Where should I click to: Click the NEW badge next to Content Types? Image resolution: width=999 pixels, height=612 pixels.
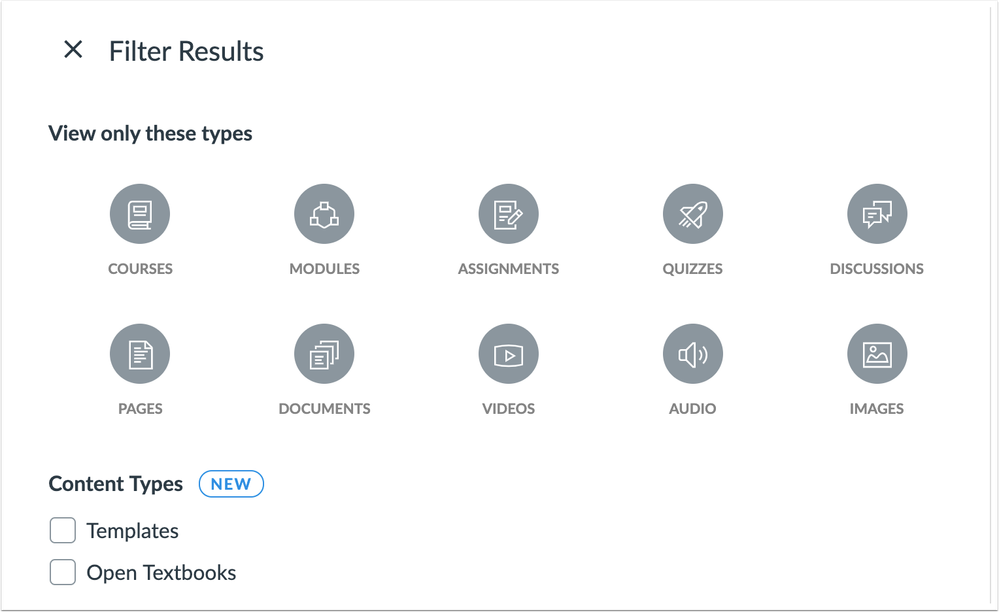coord(231,484)
